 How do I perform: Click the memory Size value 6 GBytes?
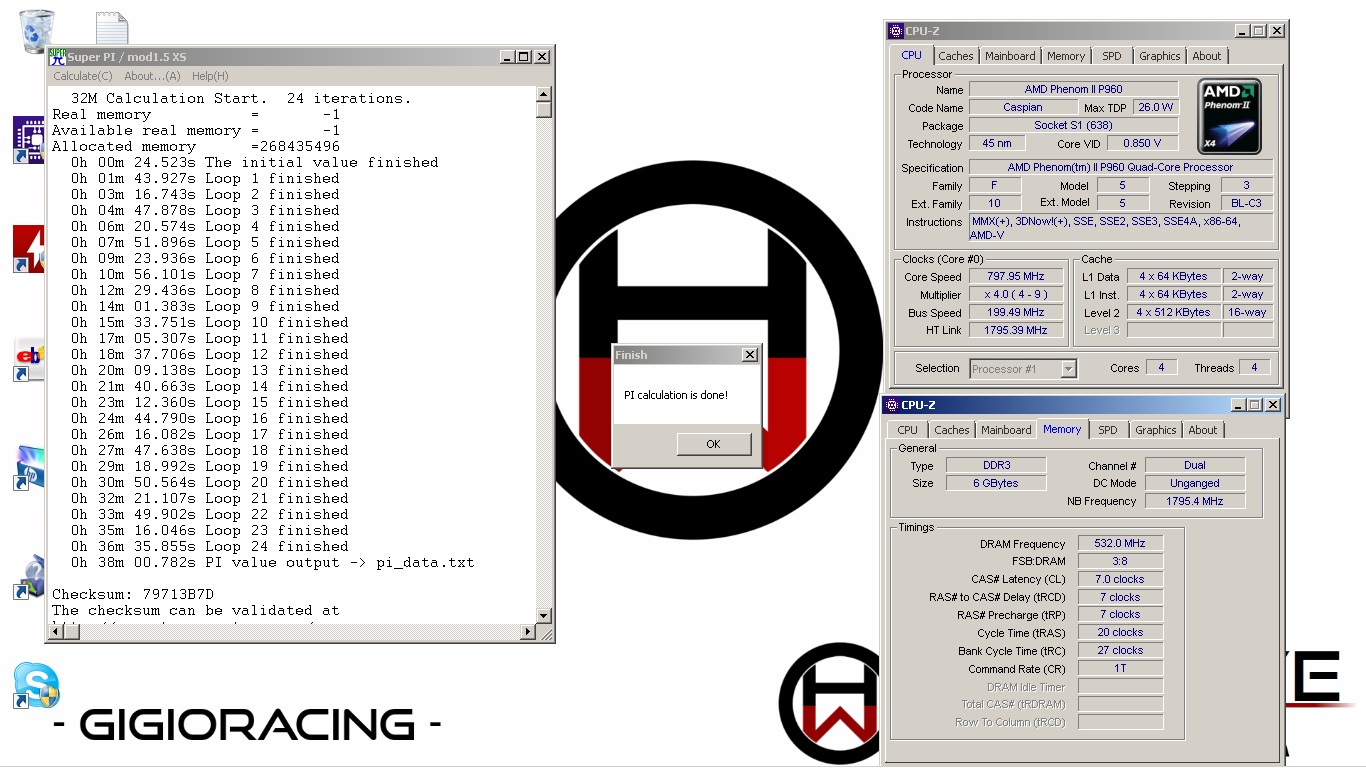pyautogui.click(x=996, y=483)
